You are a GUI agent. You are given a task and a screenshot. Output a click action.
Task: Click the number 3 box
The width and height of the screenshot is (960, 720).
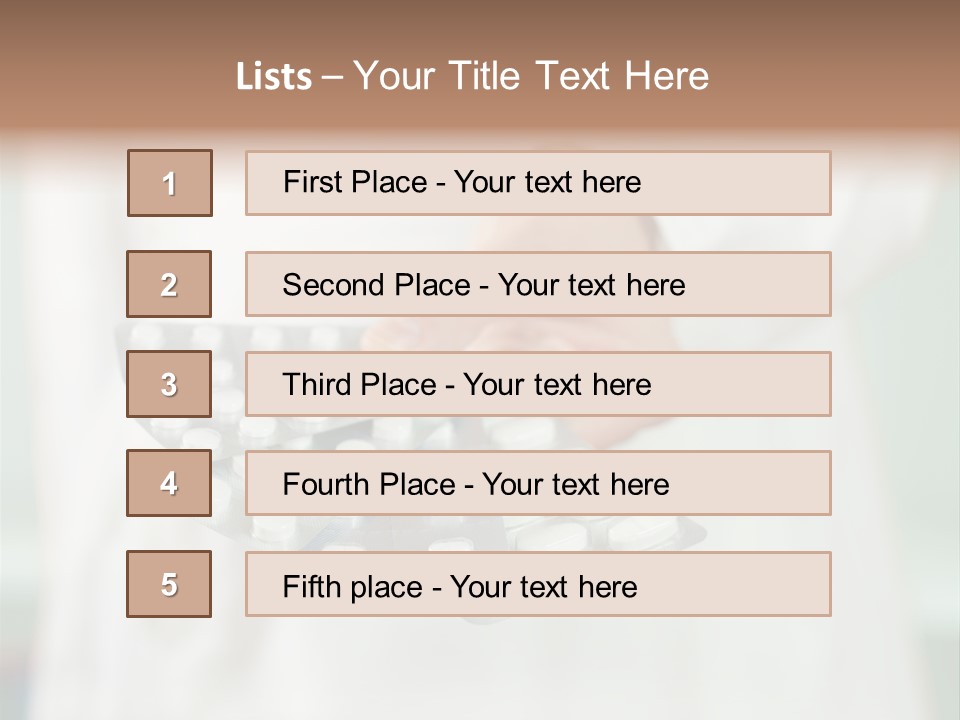point(169,384)
